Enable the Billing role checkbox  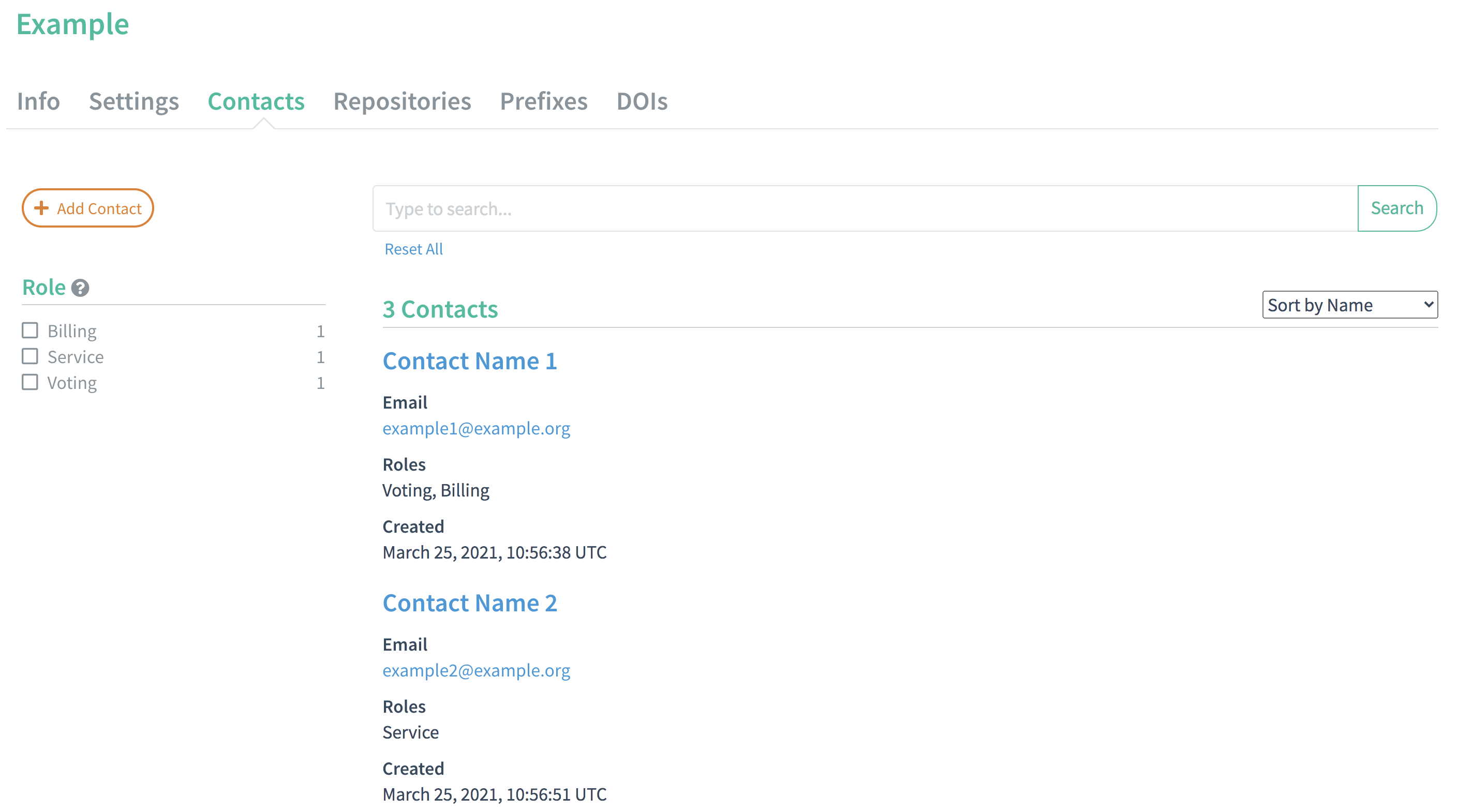pyautogui.click(x=30, y=330)
